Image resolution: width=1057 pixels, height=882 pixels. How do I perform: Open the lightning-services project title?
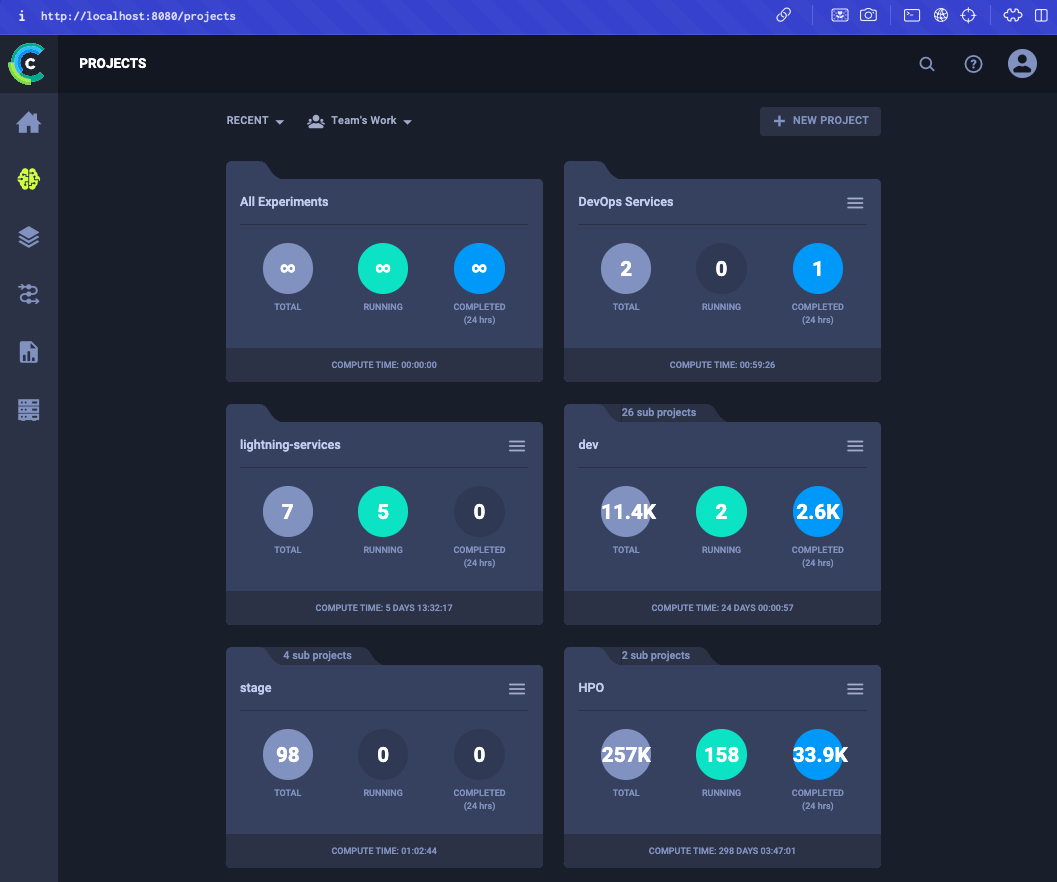[290, 444]
